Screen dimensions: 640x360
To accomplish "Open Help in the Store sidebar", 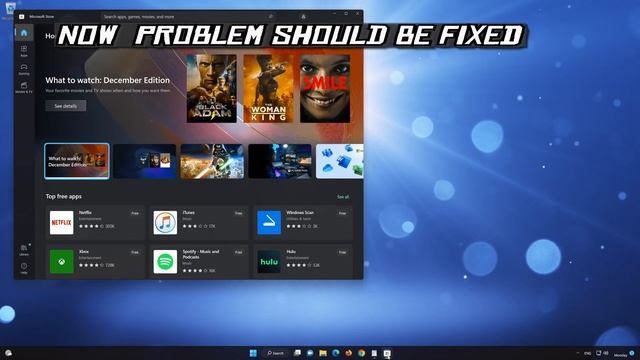I will 24,268.
